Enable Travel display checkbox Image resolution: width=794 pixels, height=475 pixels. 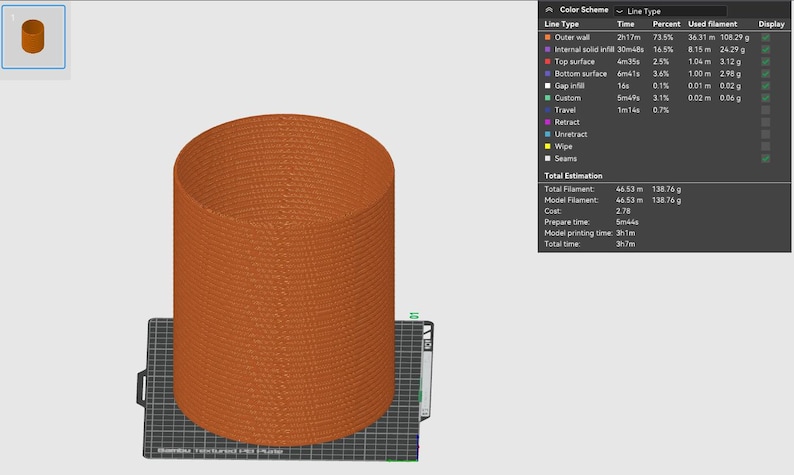(766, 110)
